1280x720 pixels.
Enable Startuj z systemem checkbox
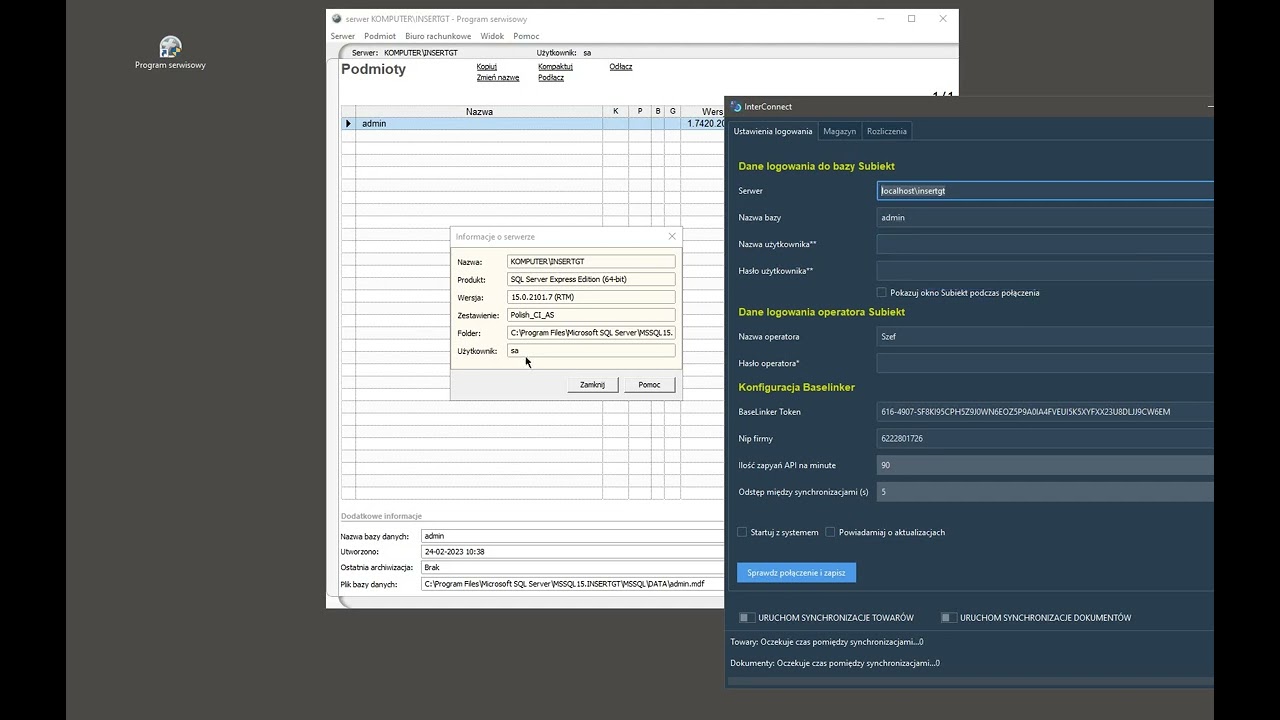(x=742, y=532)
